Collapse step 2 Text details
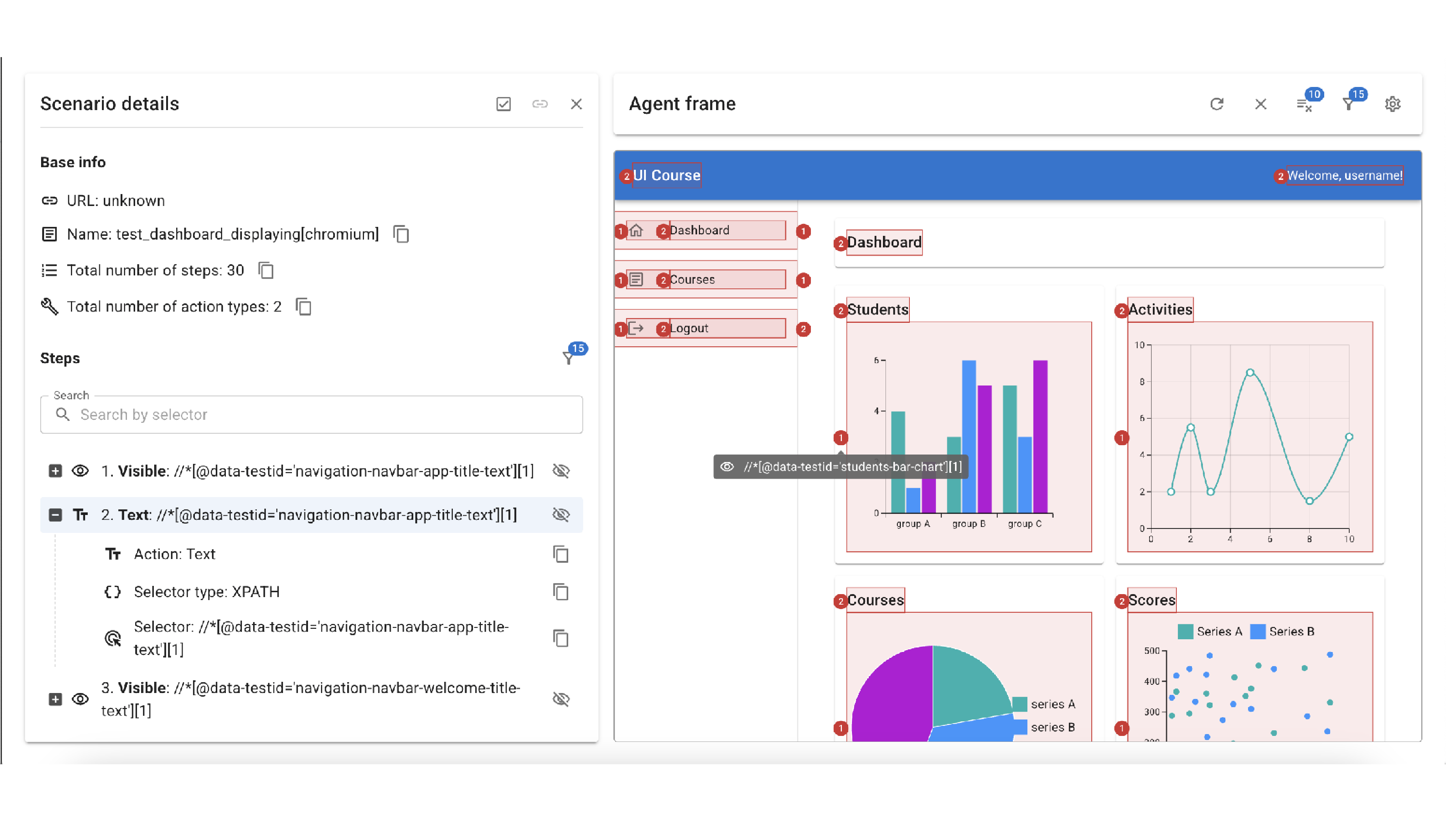Image resolution: width=1456 pixels, height=821 pixels. pyautogui.click(x=55, y=514)
